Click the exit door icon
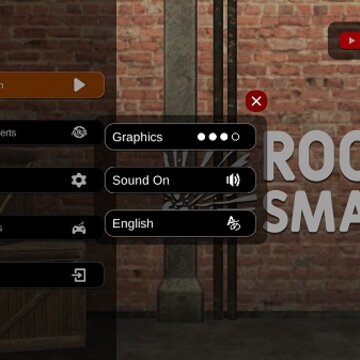The image size is (360, 360). pyautogui.click(x=79, y=275)
